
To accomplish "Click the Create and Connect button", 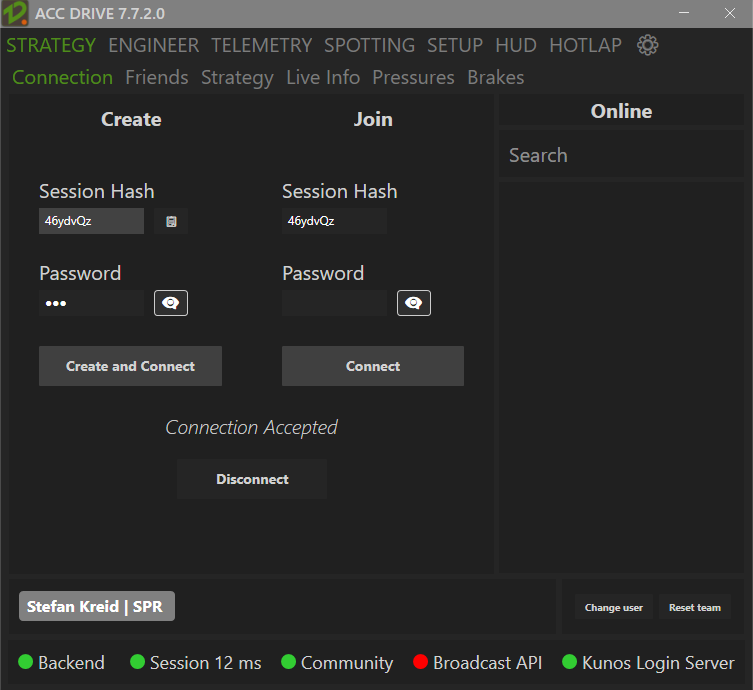I will pos(130,366).
